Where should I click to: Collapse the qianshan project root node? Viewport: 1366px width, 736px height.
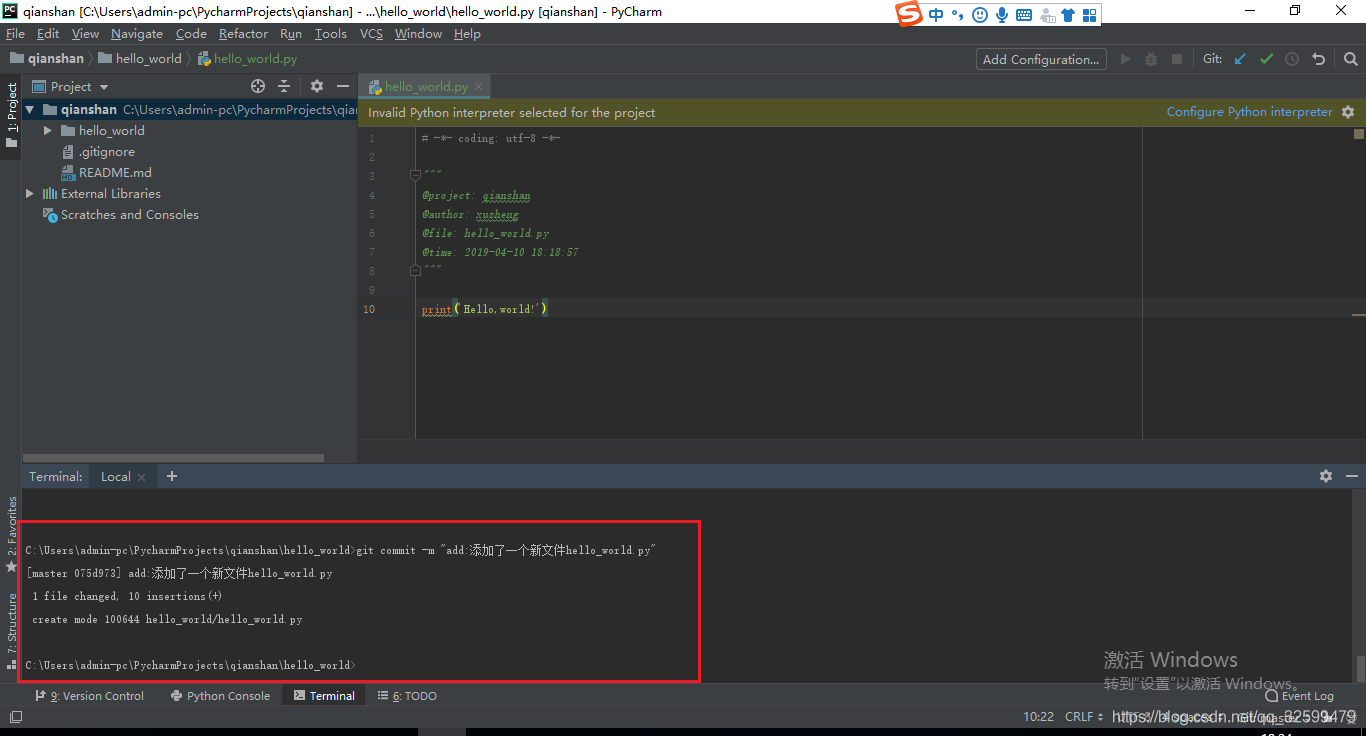click(30, 109)
